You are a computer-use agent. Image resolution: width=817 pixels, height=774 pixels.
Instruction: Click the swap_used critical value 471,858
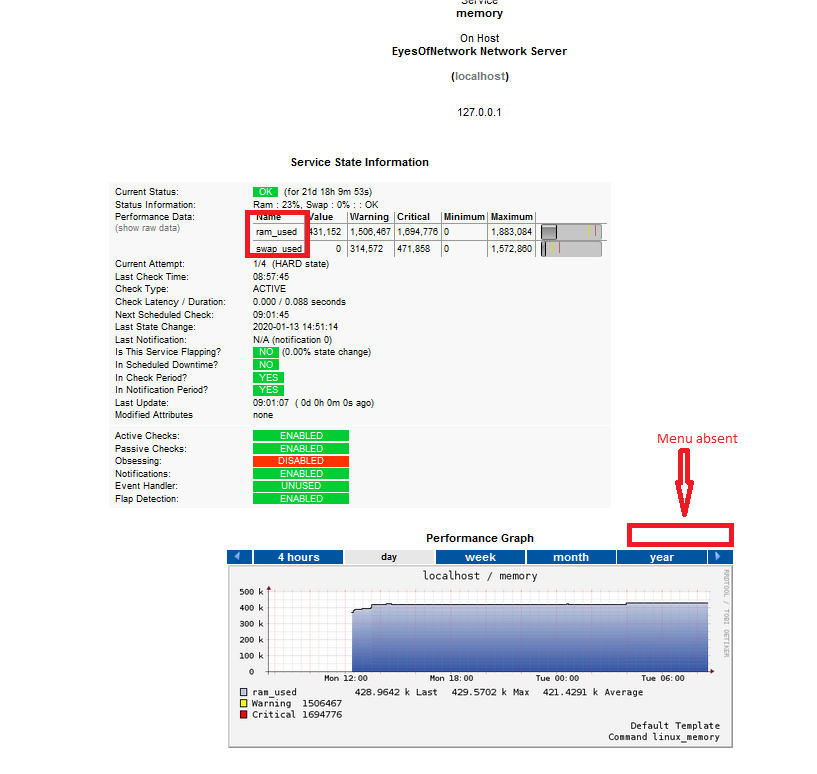tap(414, 249)
